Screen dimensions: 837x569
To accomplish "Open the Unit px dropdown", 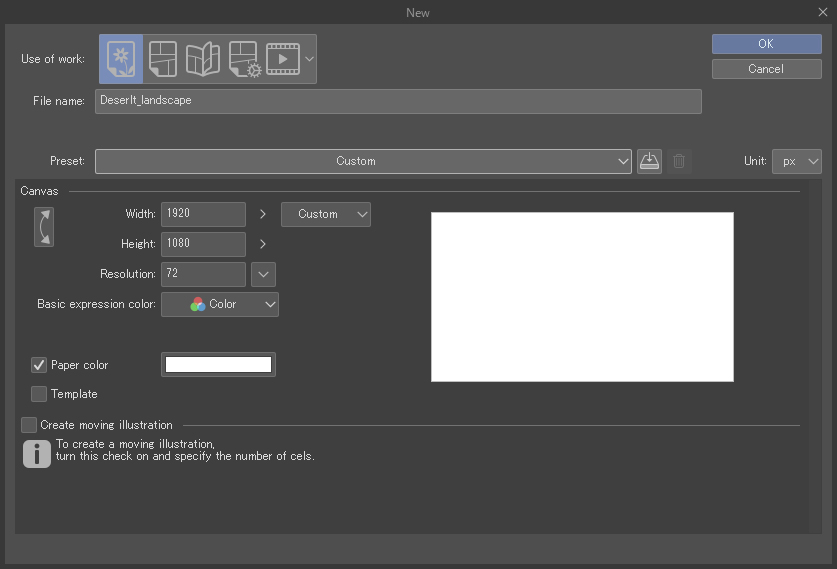I will [x=797, y=161].
